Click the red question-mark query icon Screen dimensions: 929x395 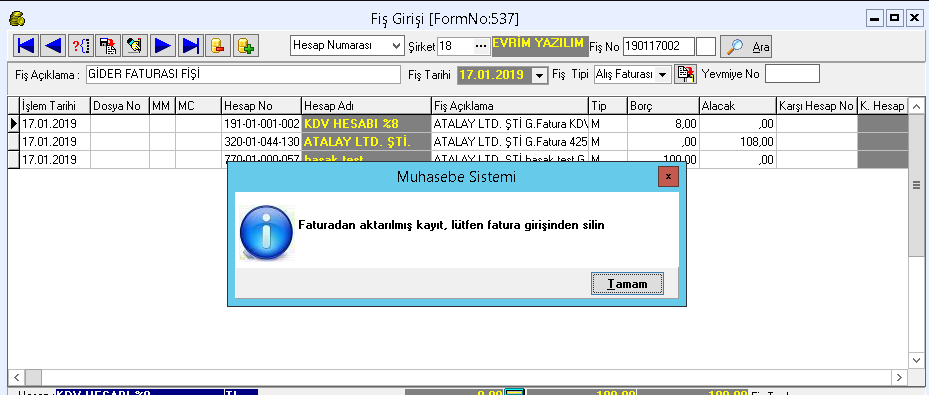pyautogui.click(x=81, y=46)
